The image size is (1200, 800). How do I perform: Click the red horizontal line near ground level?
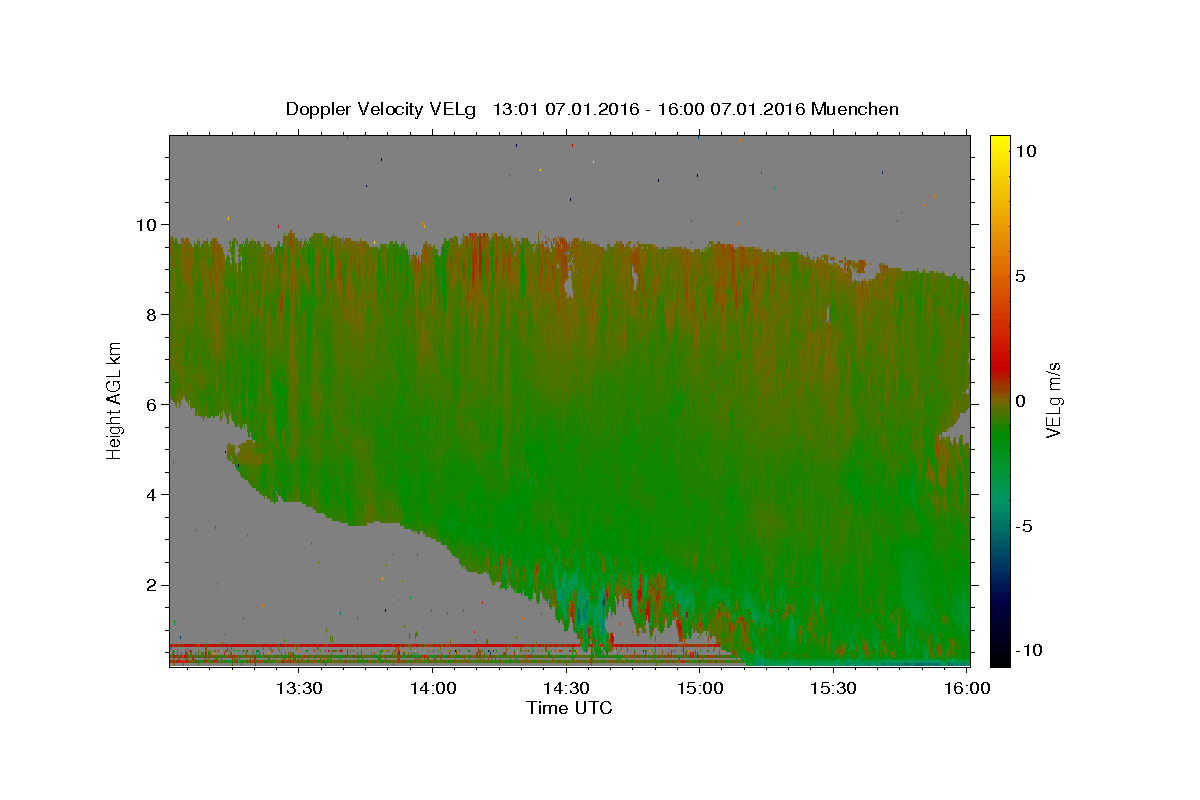coord(445,646)
